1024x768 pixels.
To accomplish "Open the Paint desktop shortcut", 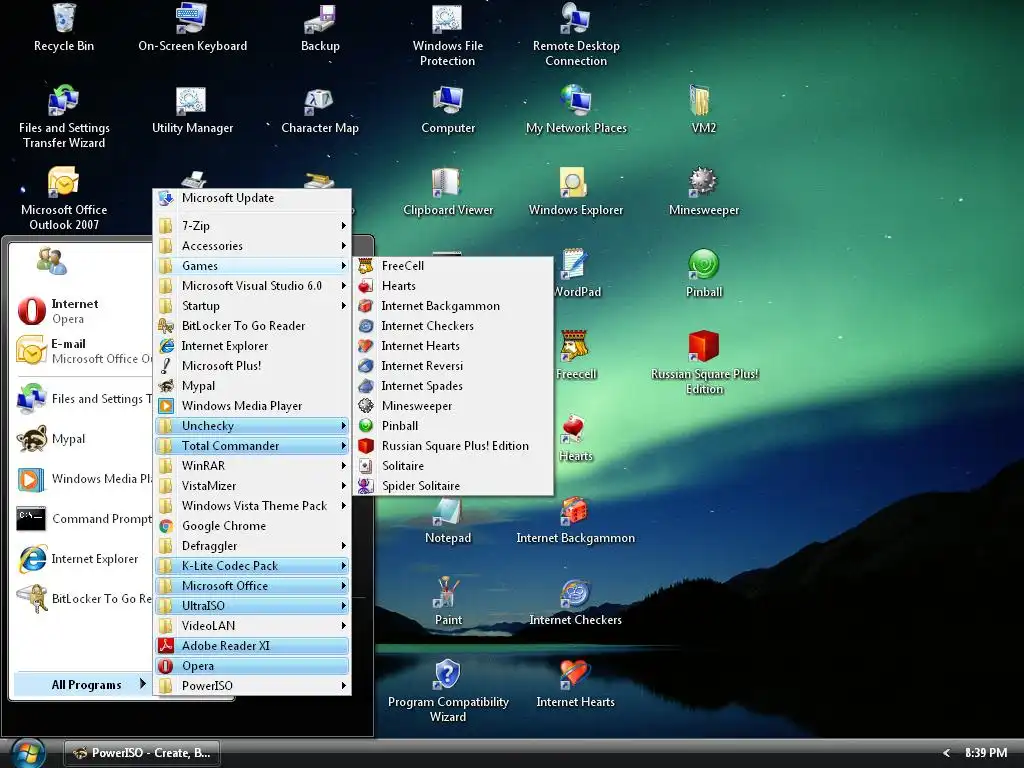I will coord(448,602).
